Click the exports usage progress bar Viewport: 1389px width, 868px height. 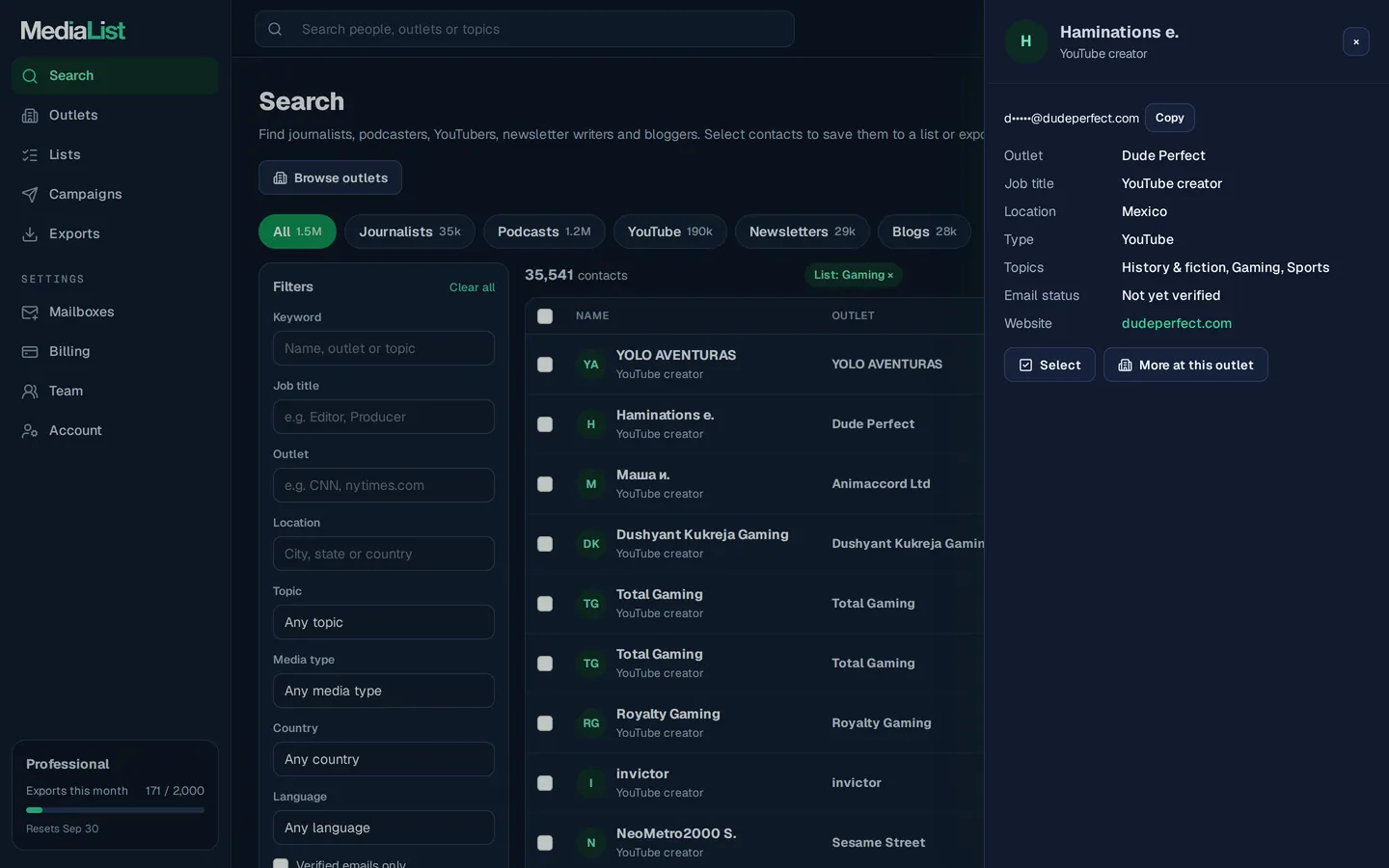coord(115,810)
